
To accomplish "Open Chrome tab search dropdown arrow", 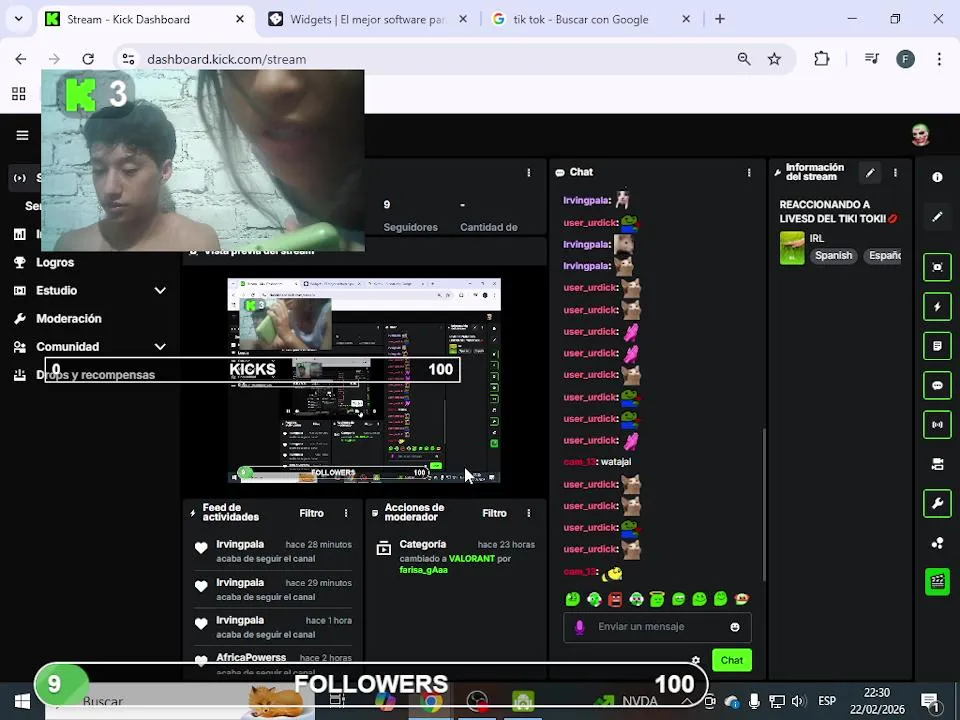I will [19, 19].
